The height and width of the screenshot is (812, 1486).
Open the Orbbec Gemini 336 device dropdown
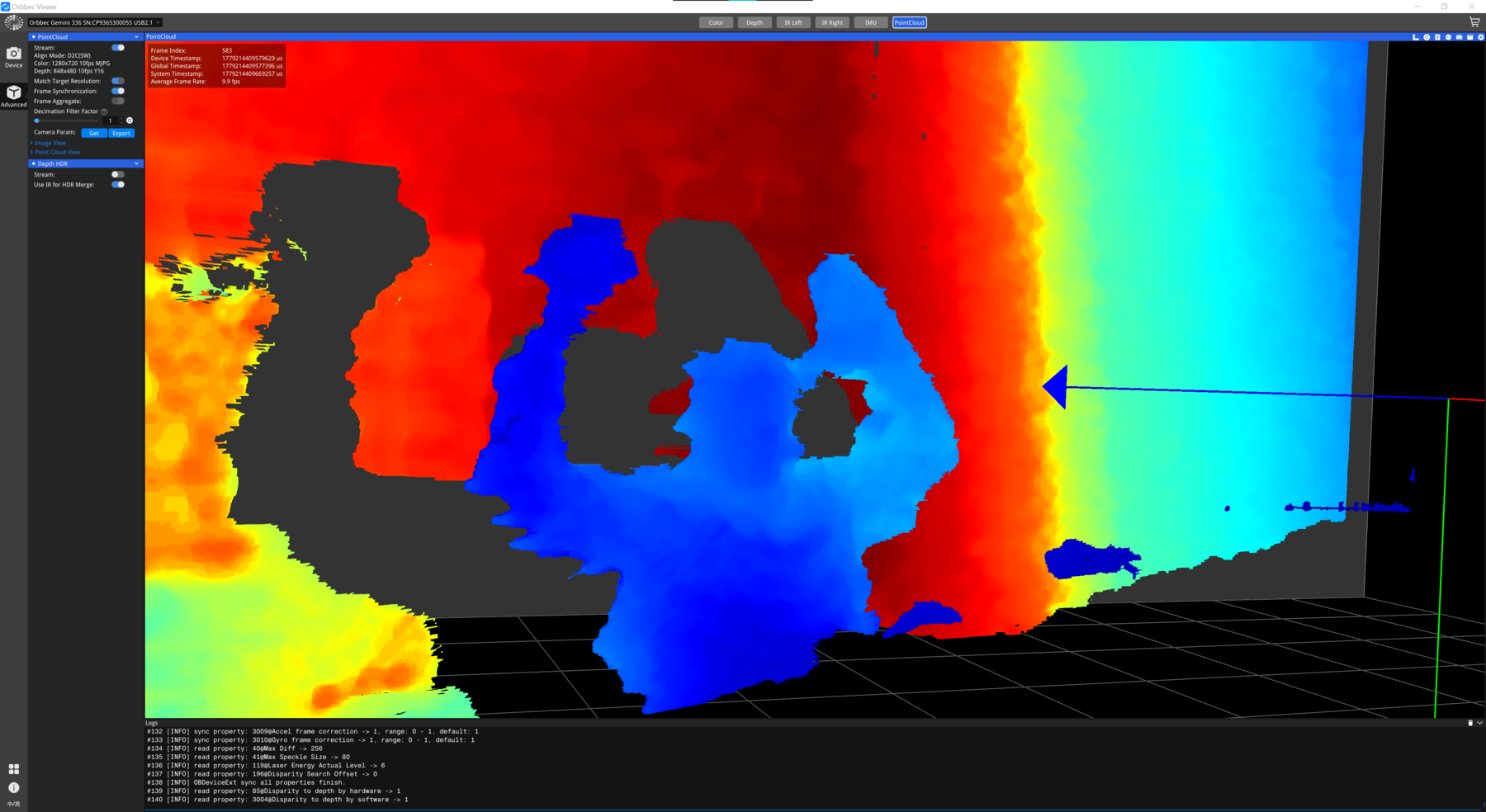tap(94, 22)
